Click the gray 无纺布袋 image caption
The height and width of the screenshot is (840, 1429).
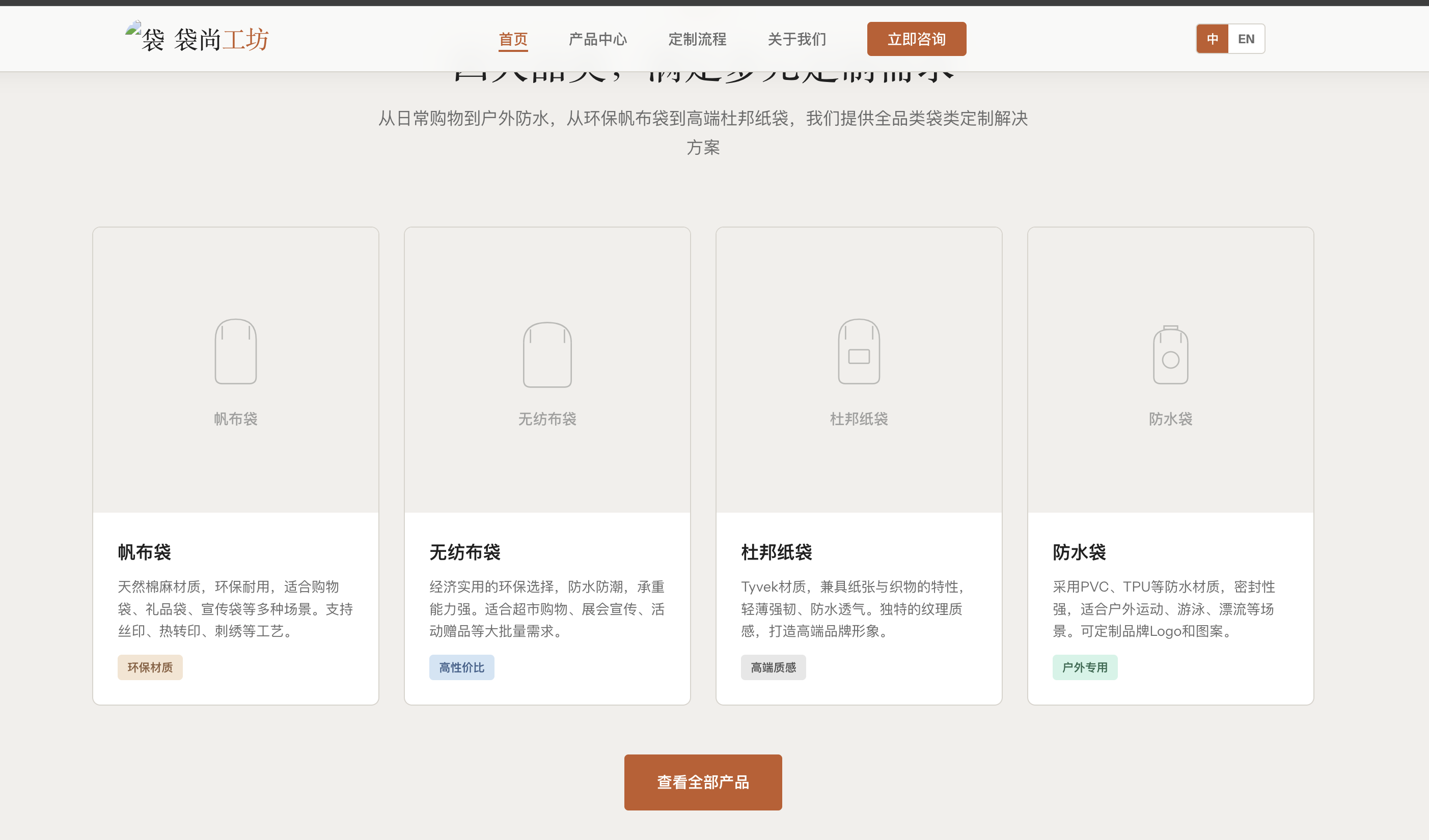(x=547, y=419)
